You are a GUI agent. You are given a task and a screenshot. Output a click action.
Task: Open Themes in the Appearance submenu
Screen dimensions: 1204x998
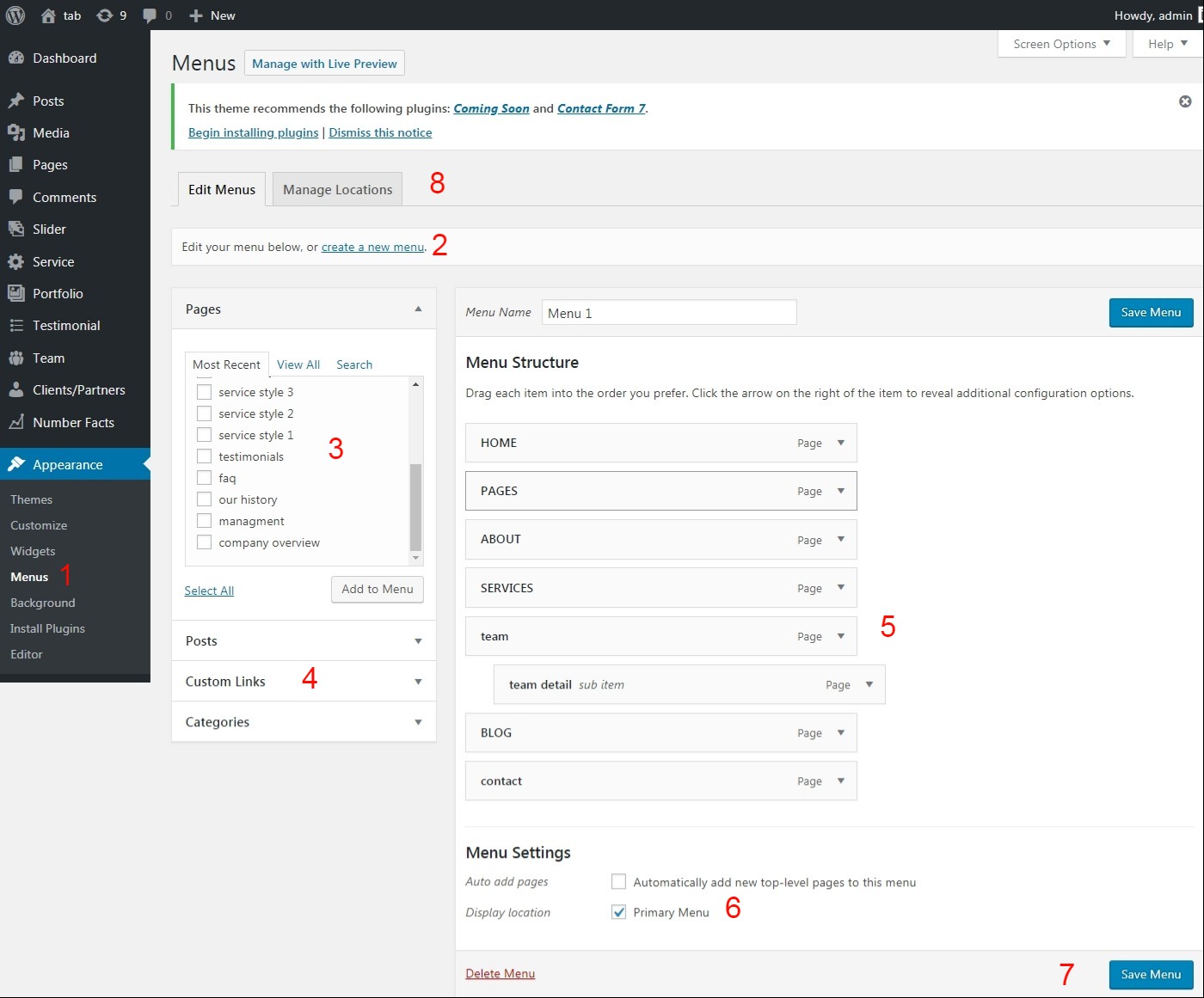32,499
